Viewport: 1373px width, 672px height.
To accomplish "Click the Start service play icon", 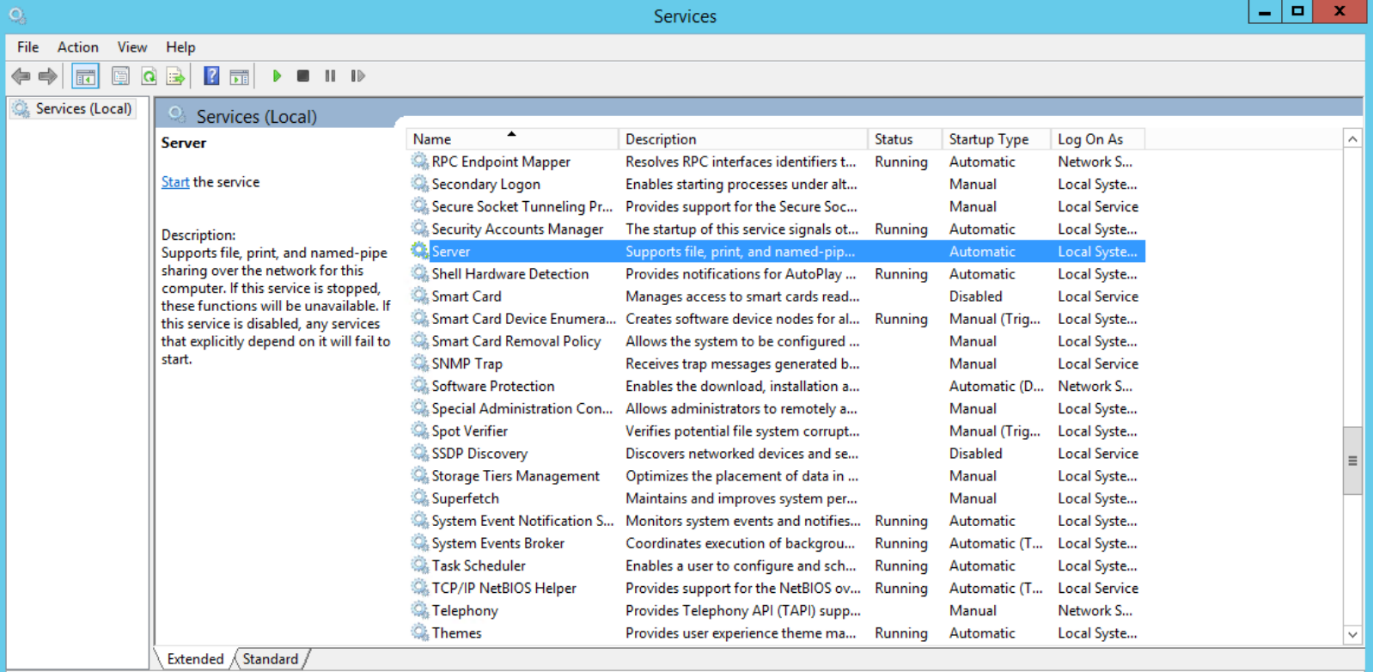I will (277, 75).
